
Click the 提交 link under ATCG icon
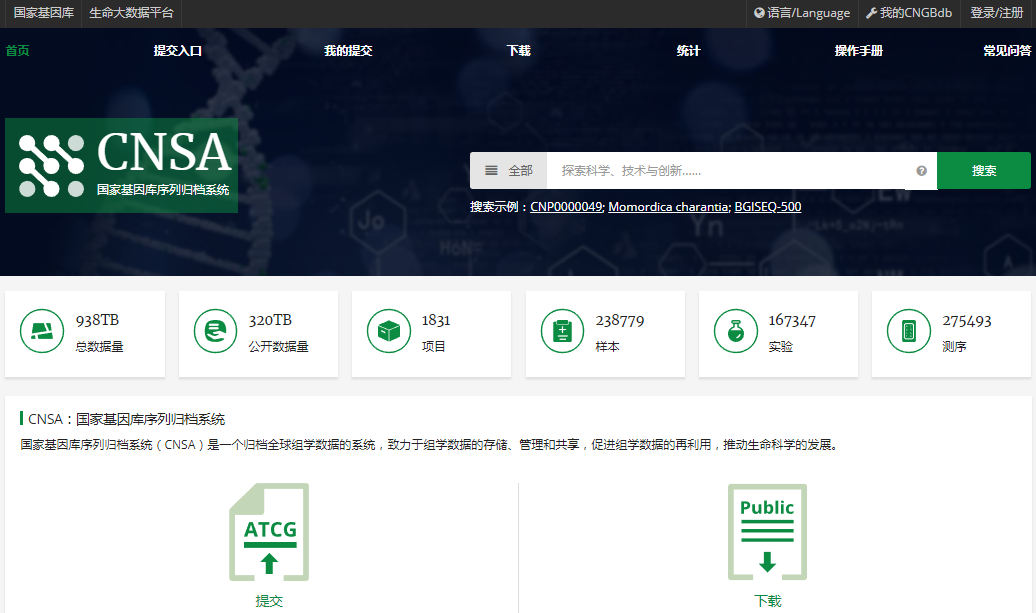pos(269,601)
